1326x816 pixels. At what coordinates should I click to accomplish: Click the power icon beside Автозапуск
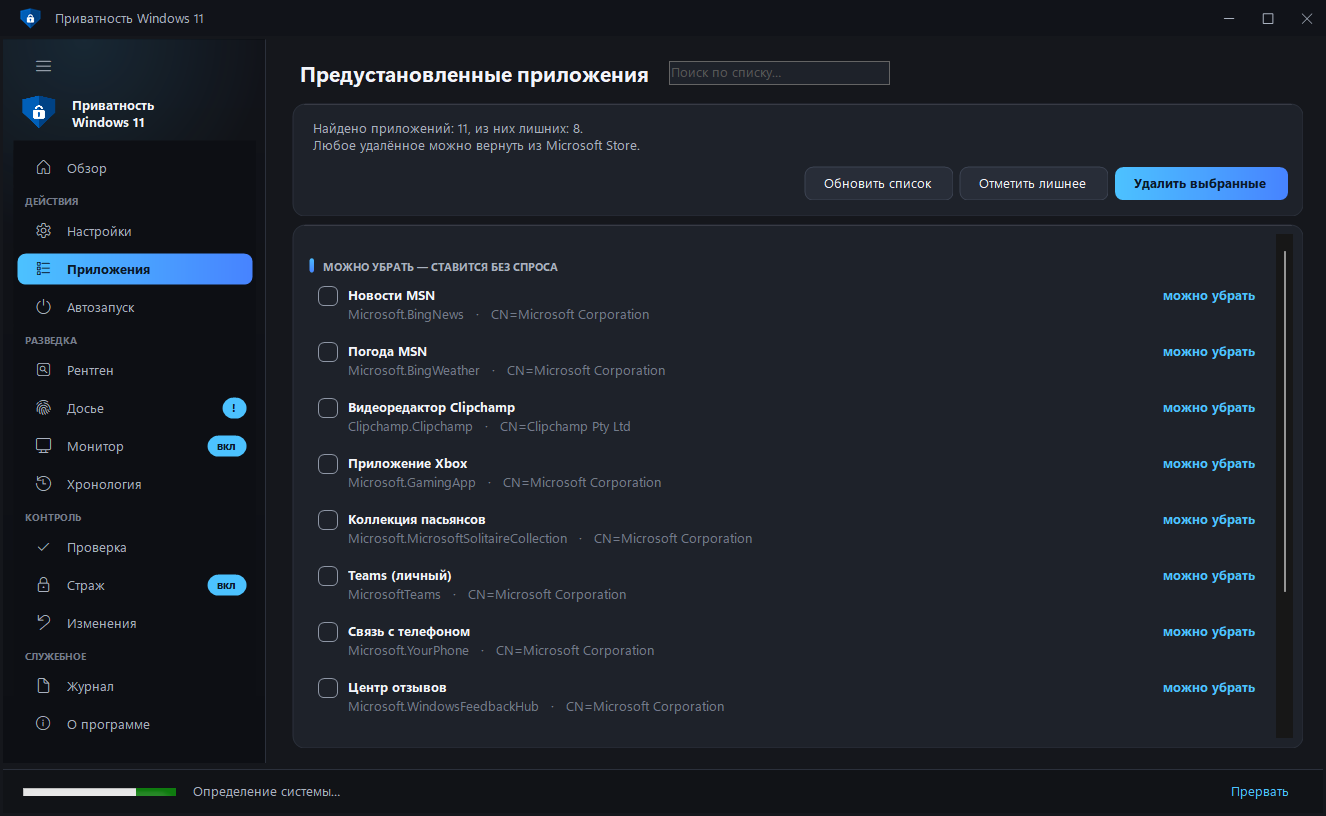click(43, 307)
